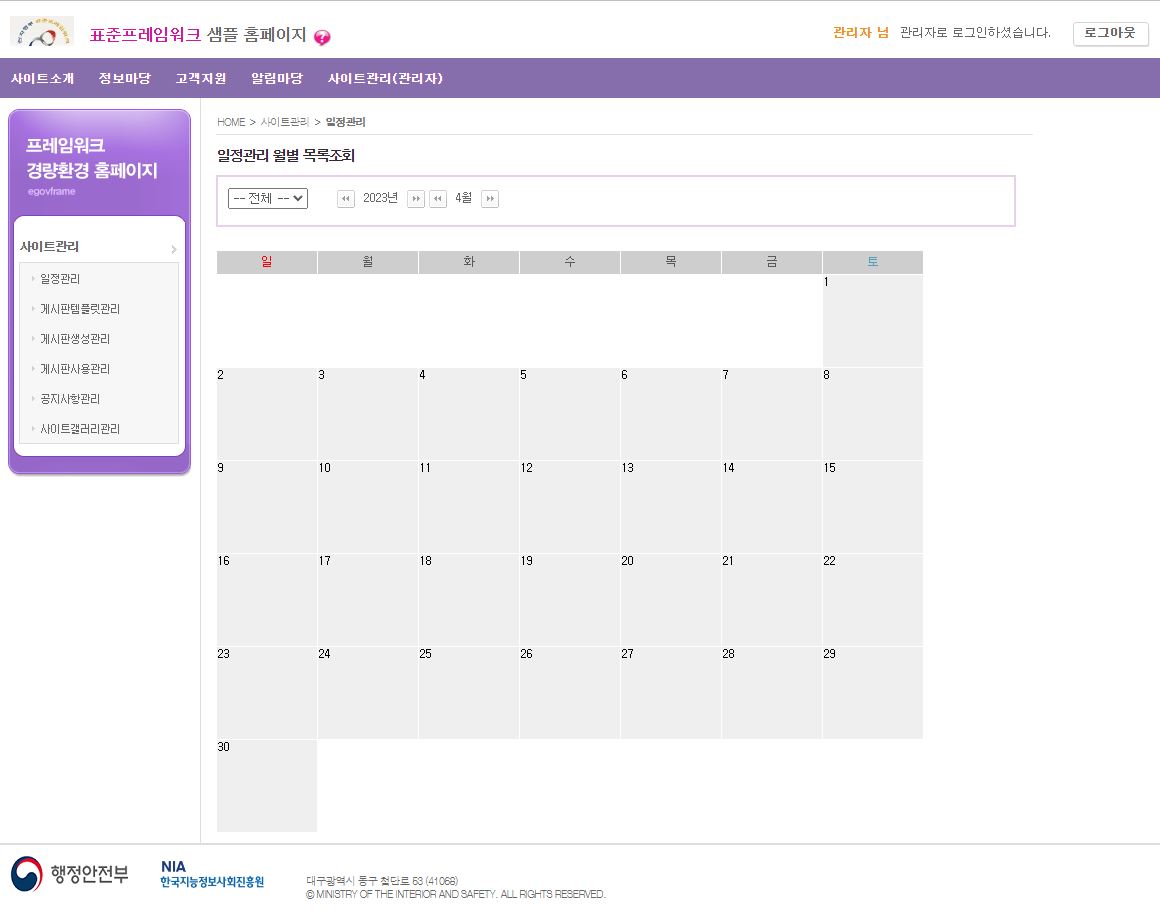Screen dimensions: 1160x913
Task: Click HOME in the breadcrumb
Action: click(231, 122)
